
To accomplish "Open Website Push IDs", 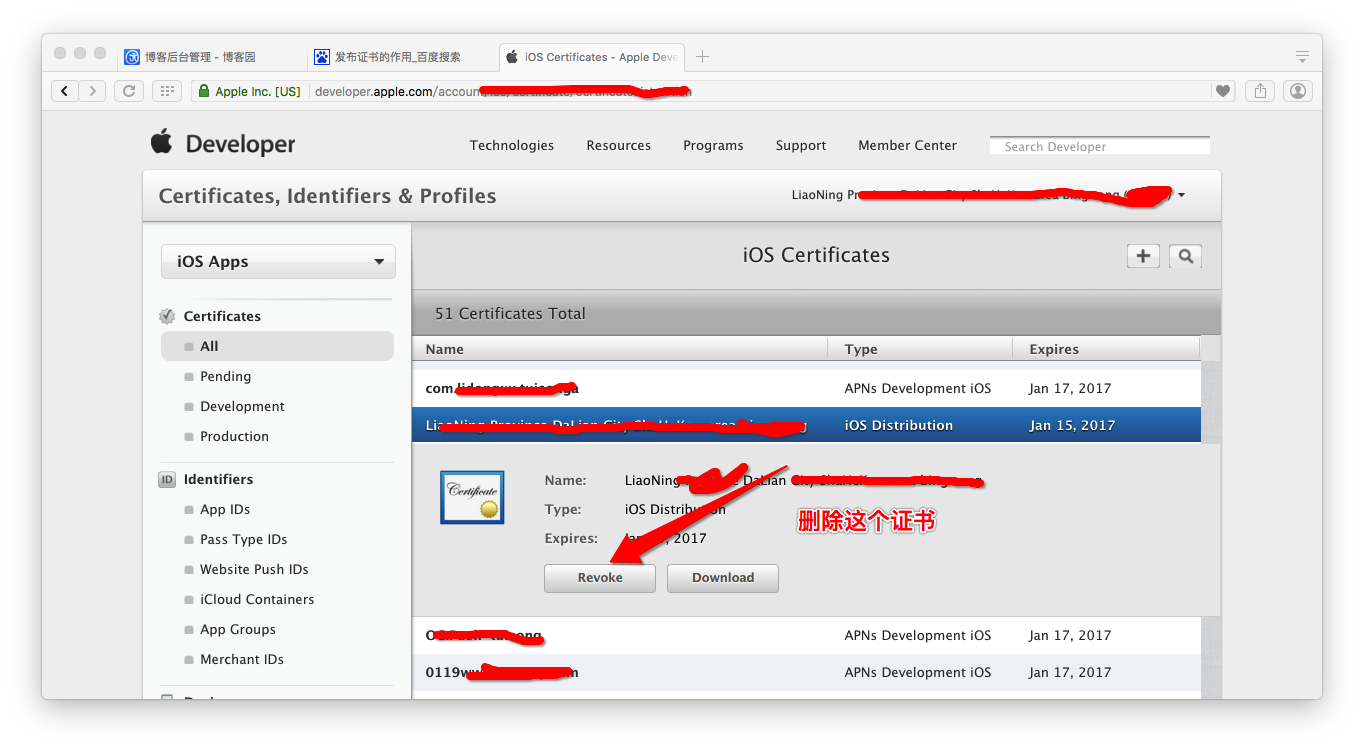I will [254, 569].
